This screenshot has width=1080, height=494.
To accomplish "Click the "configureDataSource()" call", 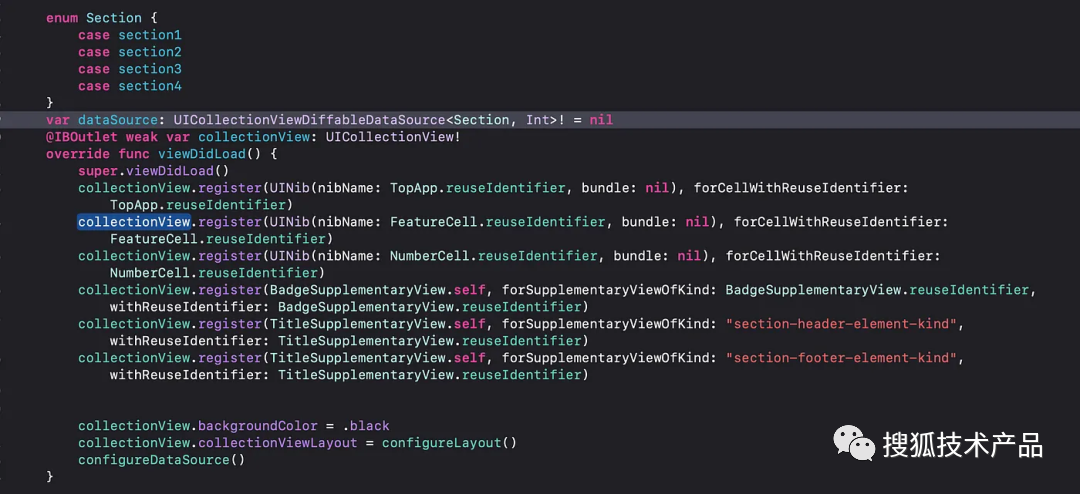I will (x=162, y=460).
